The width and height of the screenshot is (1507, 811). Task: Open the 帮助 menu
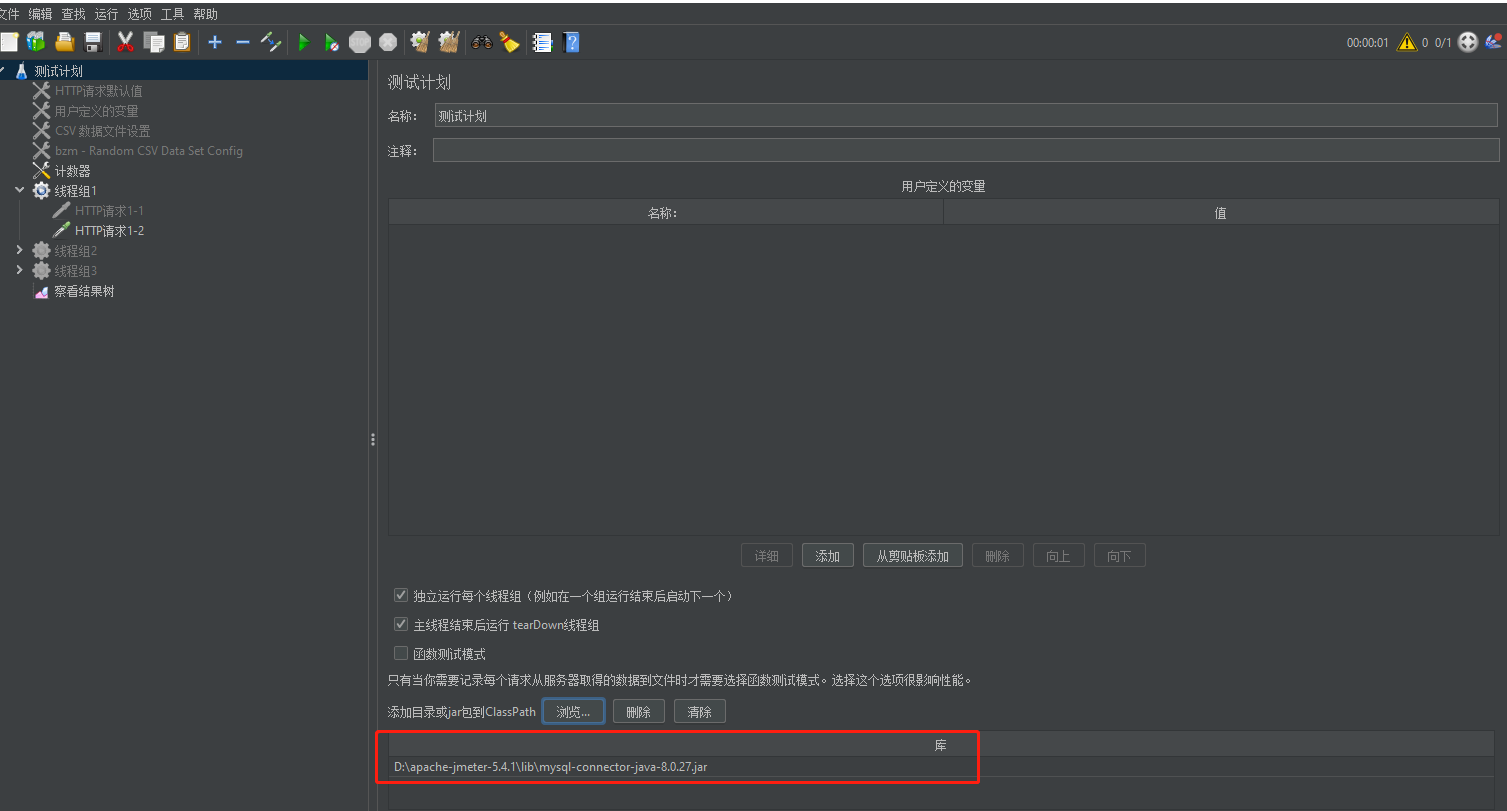tap(205, 14)
